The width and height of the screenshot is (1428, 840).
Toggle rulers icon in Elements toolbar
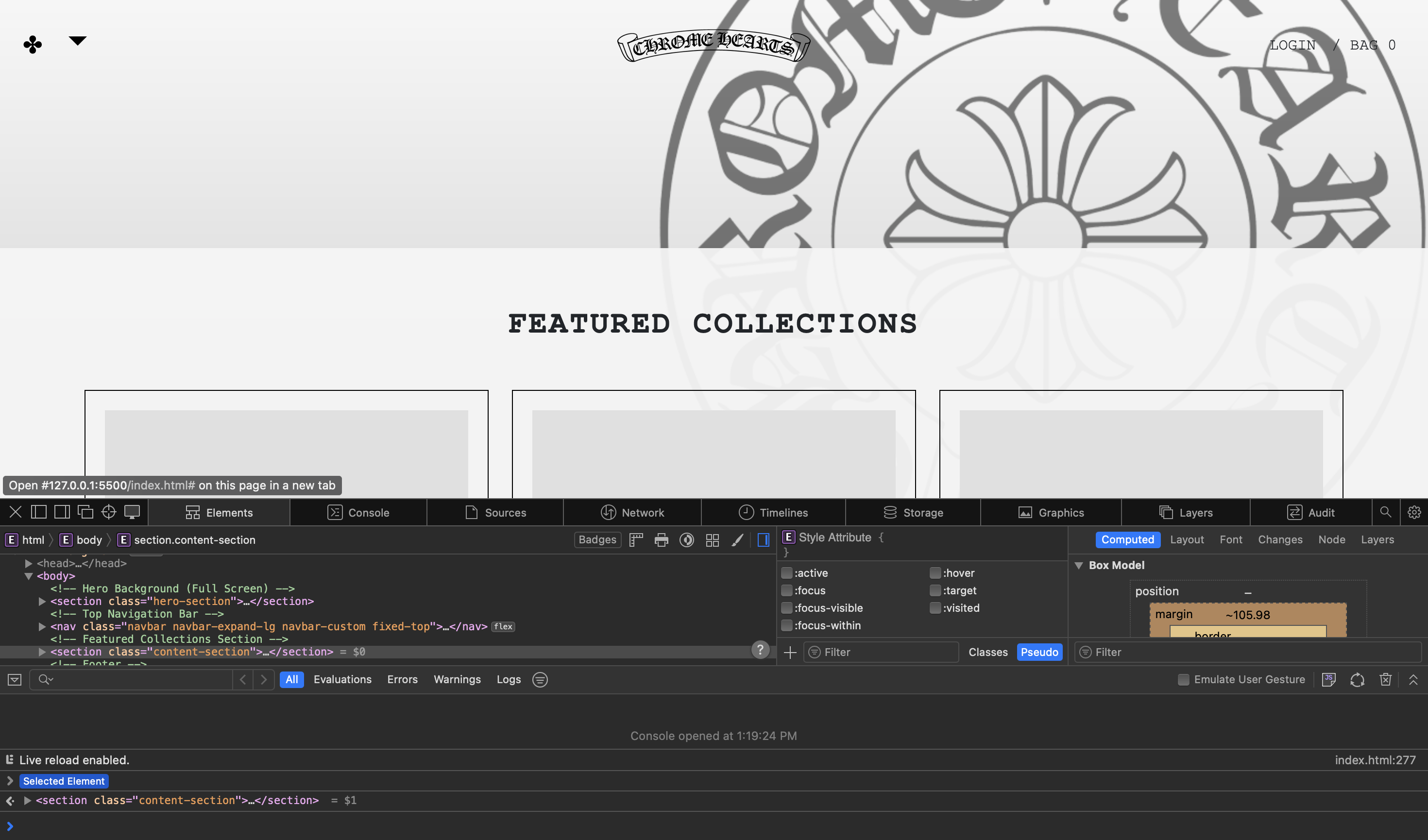coord(636,540)
